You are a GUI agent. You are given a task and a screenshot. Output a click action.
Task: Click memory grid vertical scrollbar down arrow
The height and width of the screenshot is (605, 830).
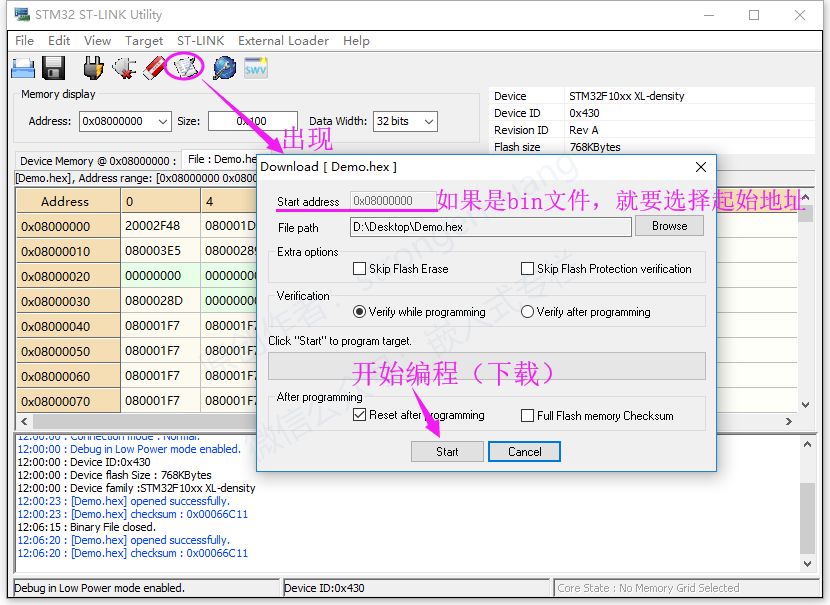coord(806,405)
